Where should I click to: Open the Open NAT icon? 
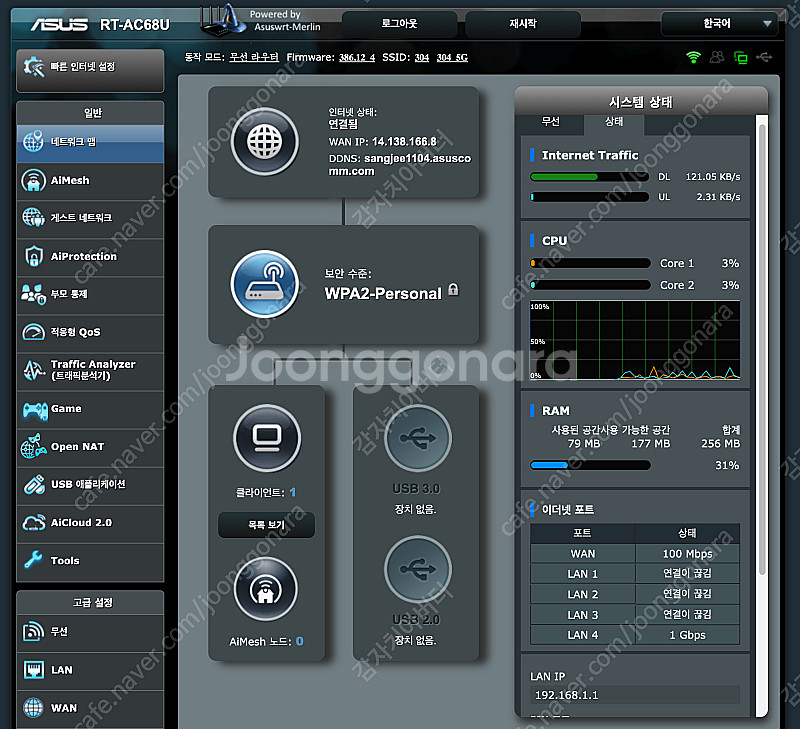pyautogui.click(x=33, y=446)
